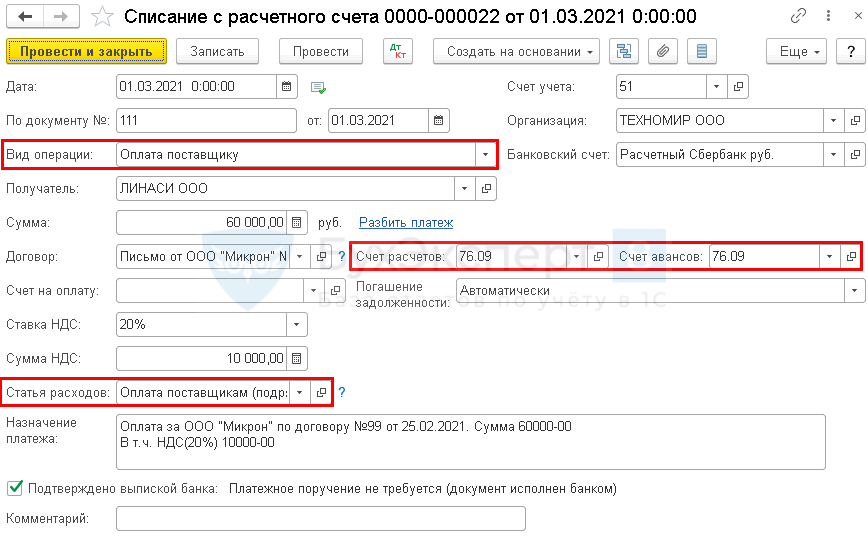The width and height of the screenshot is (868, 541).
Task: Open the document report list icon
Action: (x=701, y=51)
